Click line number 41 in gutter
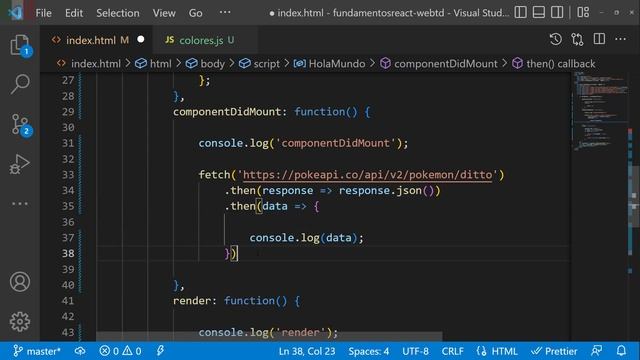Screen dimensions: 640x360 (x=68, y=301)
